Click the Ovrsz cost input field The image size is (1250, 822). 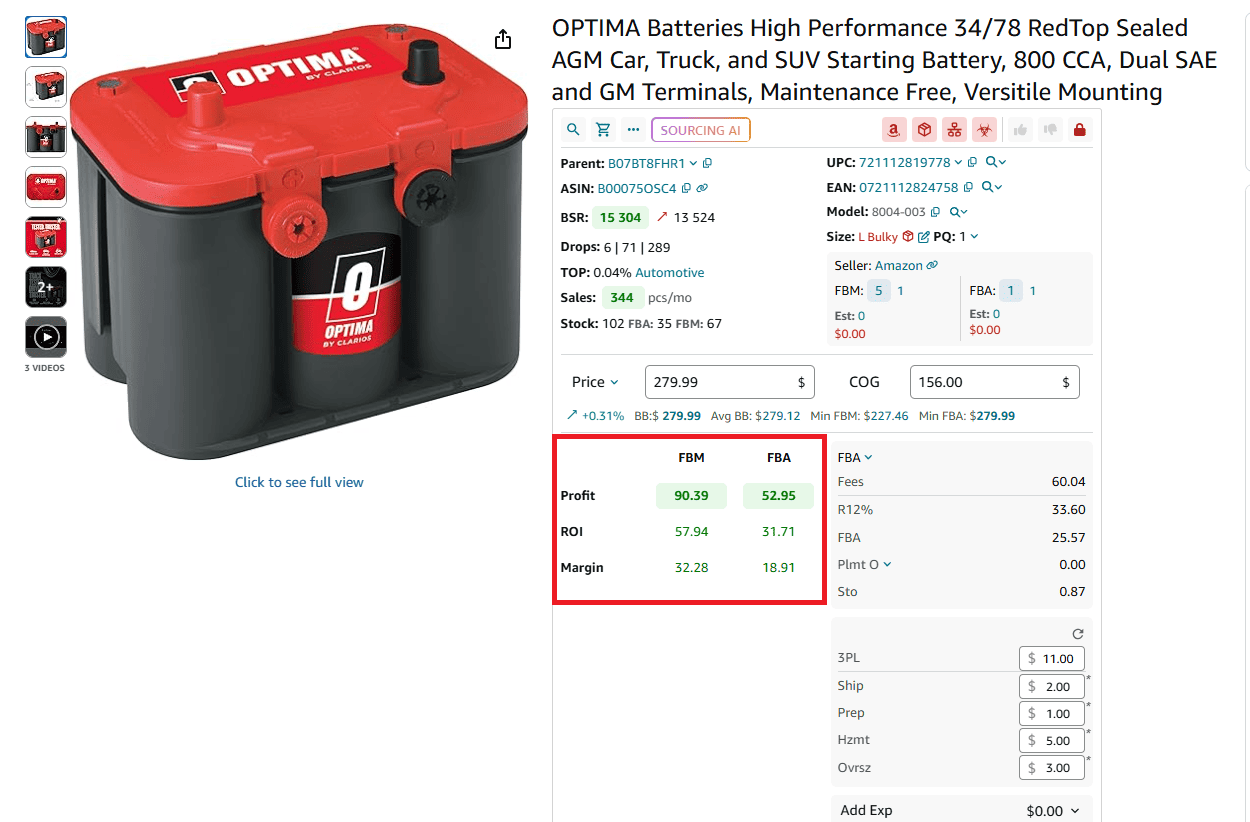(1052, 768)
